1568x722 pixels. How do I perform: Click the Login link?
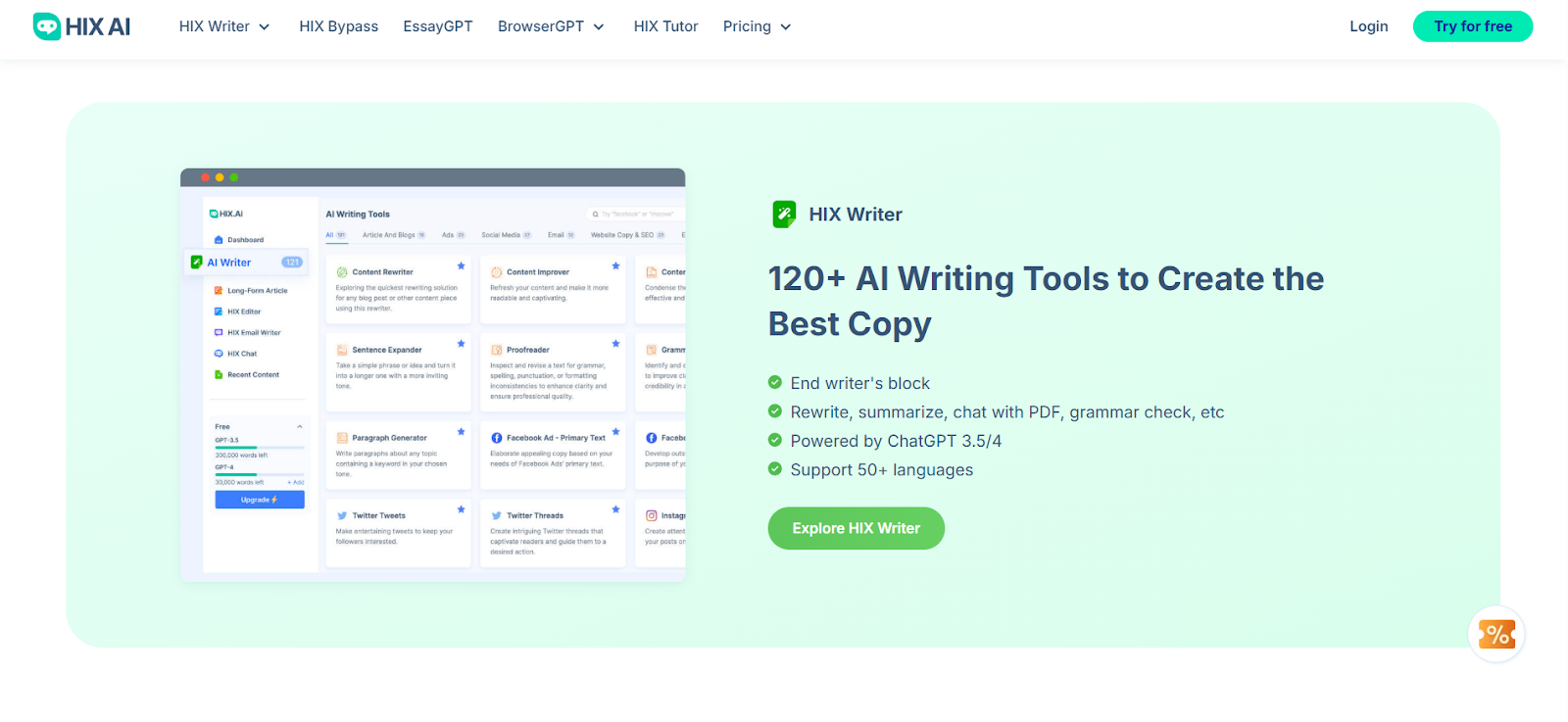[1369, 26]
